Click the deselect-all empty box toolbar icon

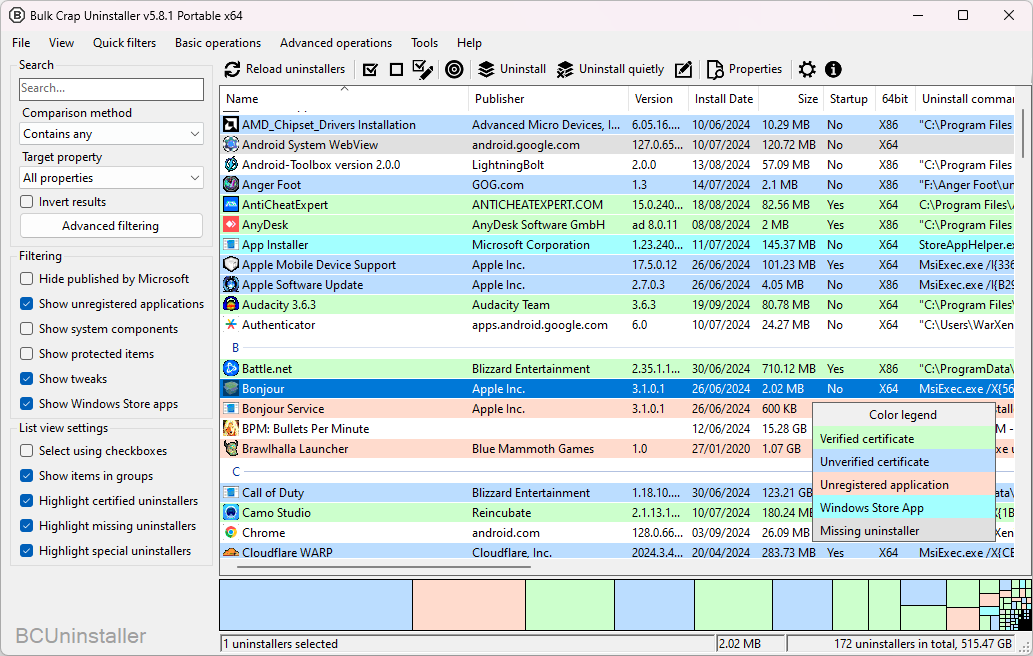396,69
